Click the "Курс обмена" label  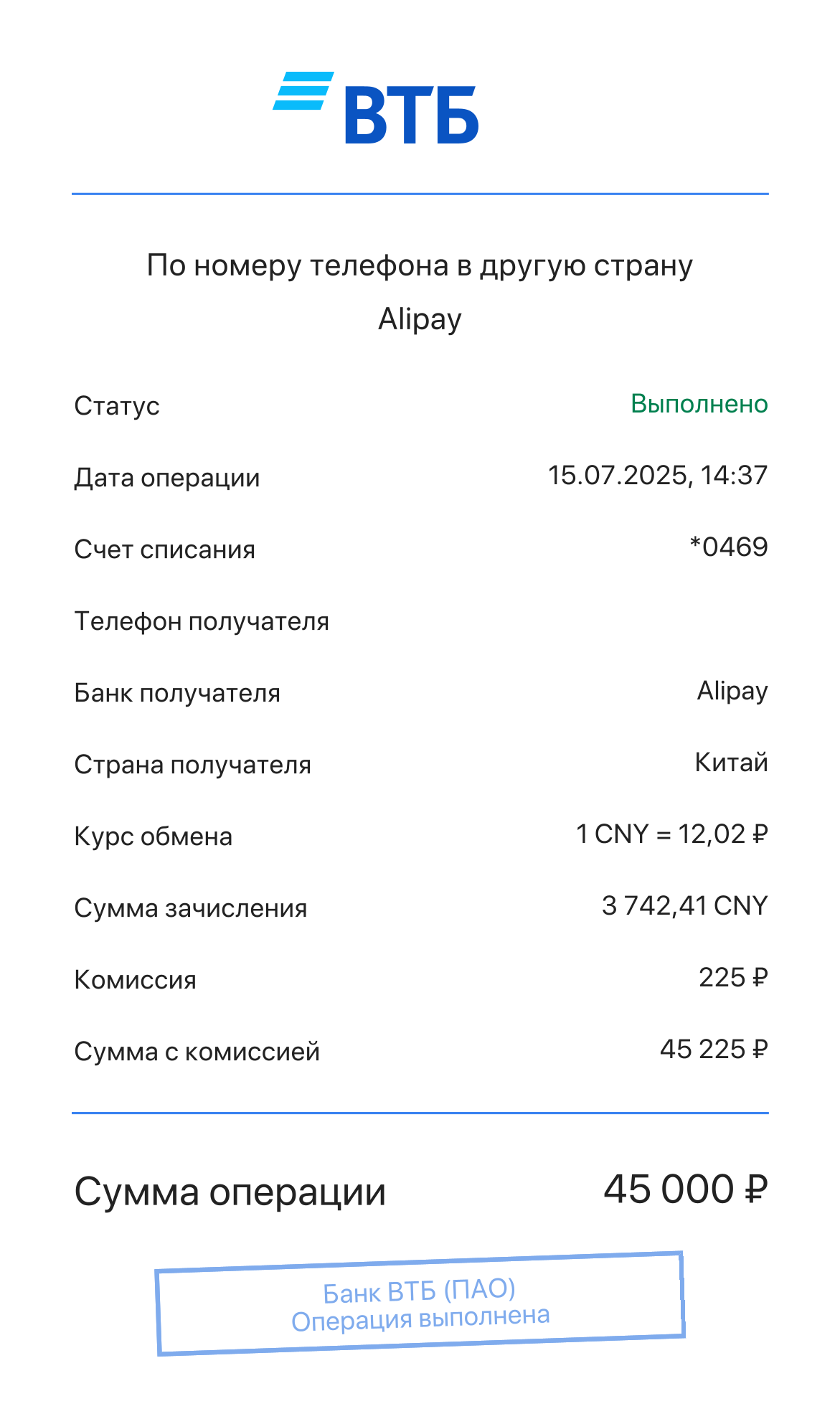pyautogui.click(x=154, y=836)
